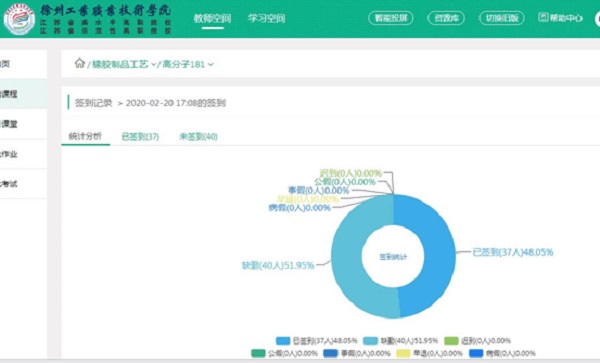This screenshot has height=363, width=600.
Task: Toggle 病假 legend marker
Action: (x=476, y=353)
